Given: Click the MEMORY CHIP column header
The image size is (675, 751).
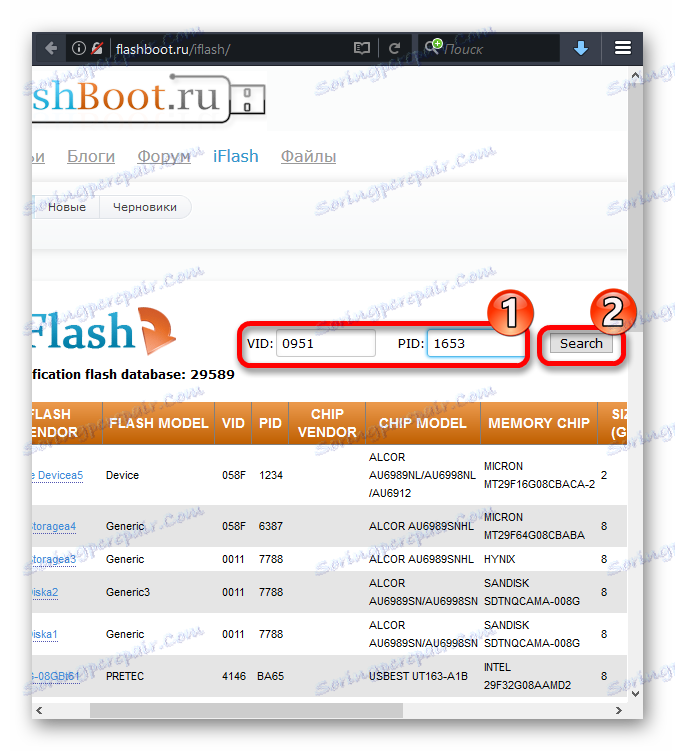Looking at the screenshot, I should point(539,423).
